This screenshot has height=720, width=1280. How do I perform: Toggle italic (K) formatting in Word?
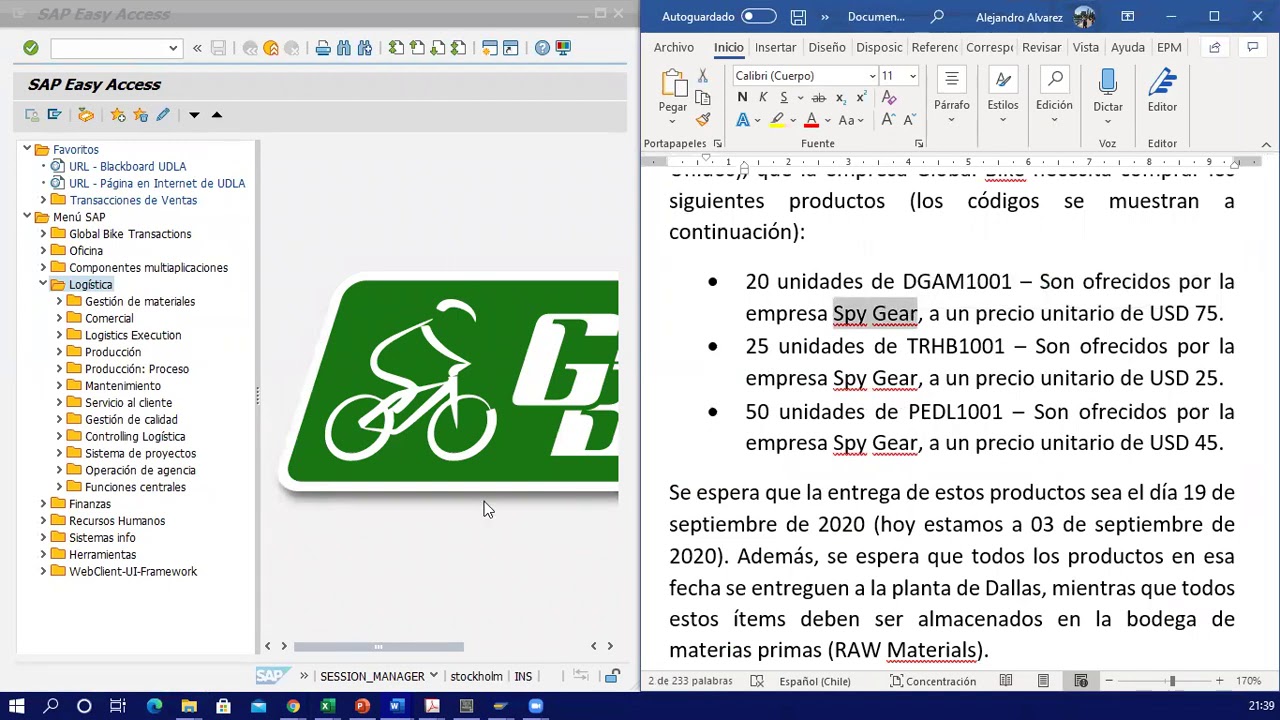click(763, 97)
